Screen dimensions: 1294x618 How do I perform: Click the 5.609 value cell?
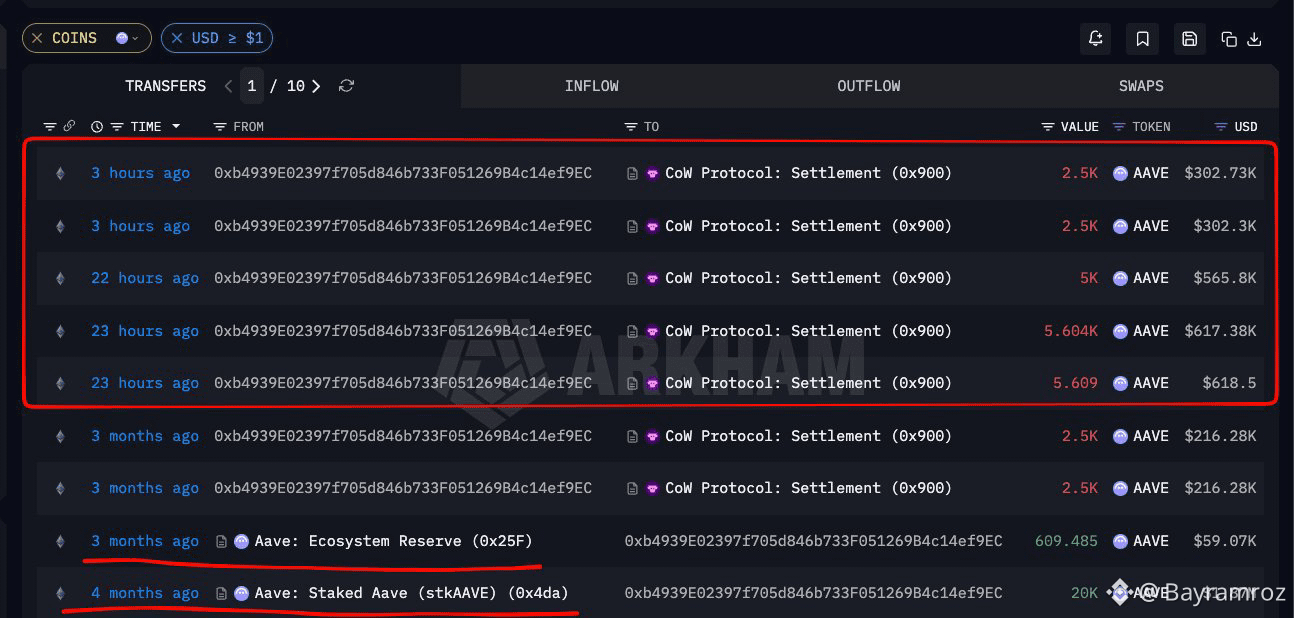(1075, 383)
